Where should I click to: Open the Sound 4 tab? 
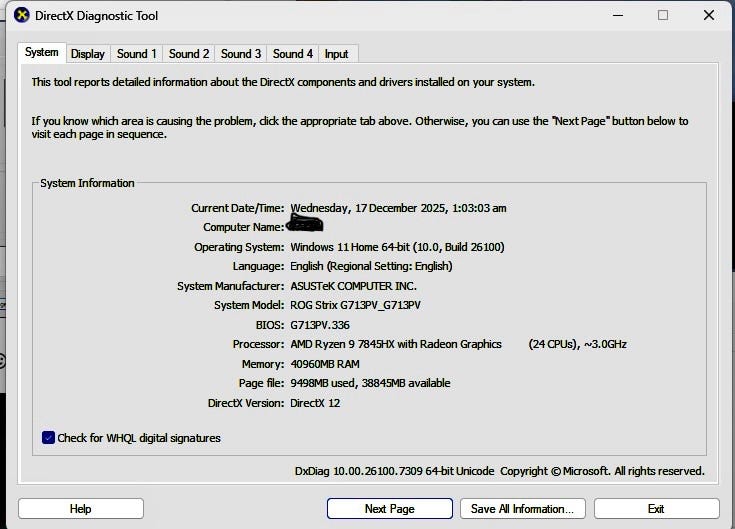pyautogui.click(x=293, y=54)
